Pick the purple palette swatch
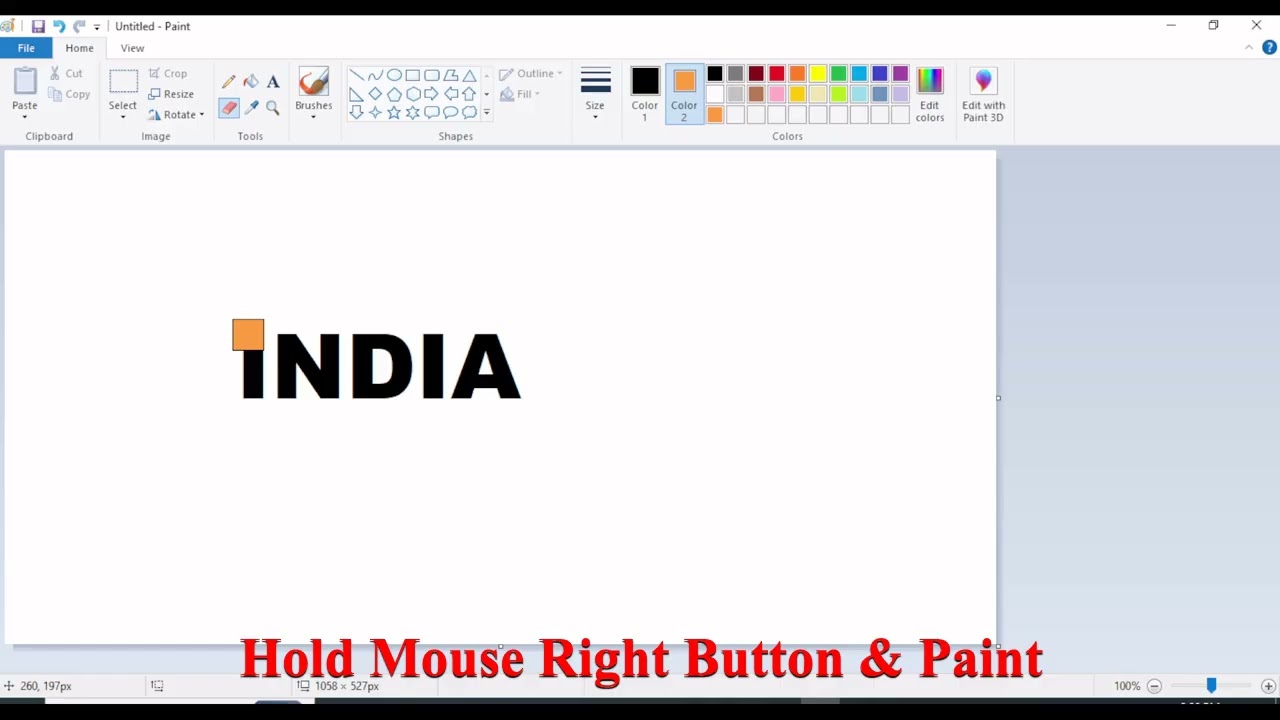 coord(900,74)
